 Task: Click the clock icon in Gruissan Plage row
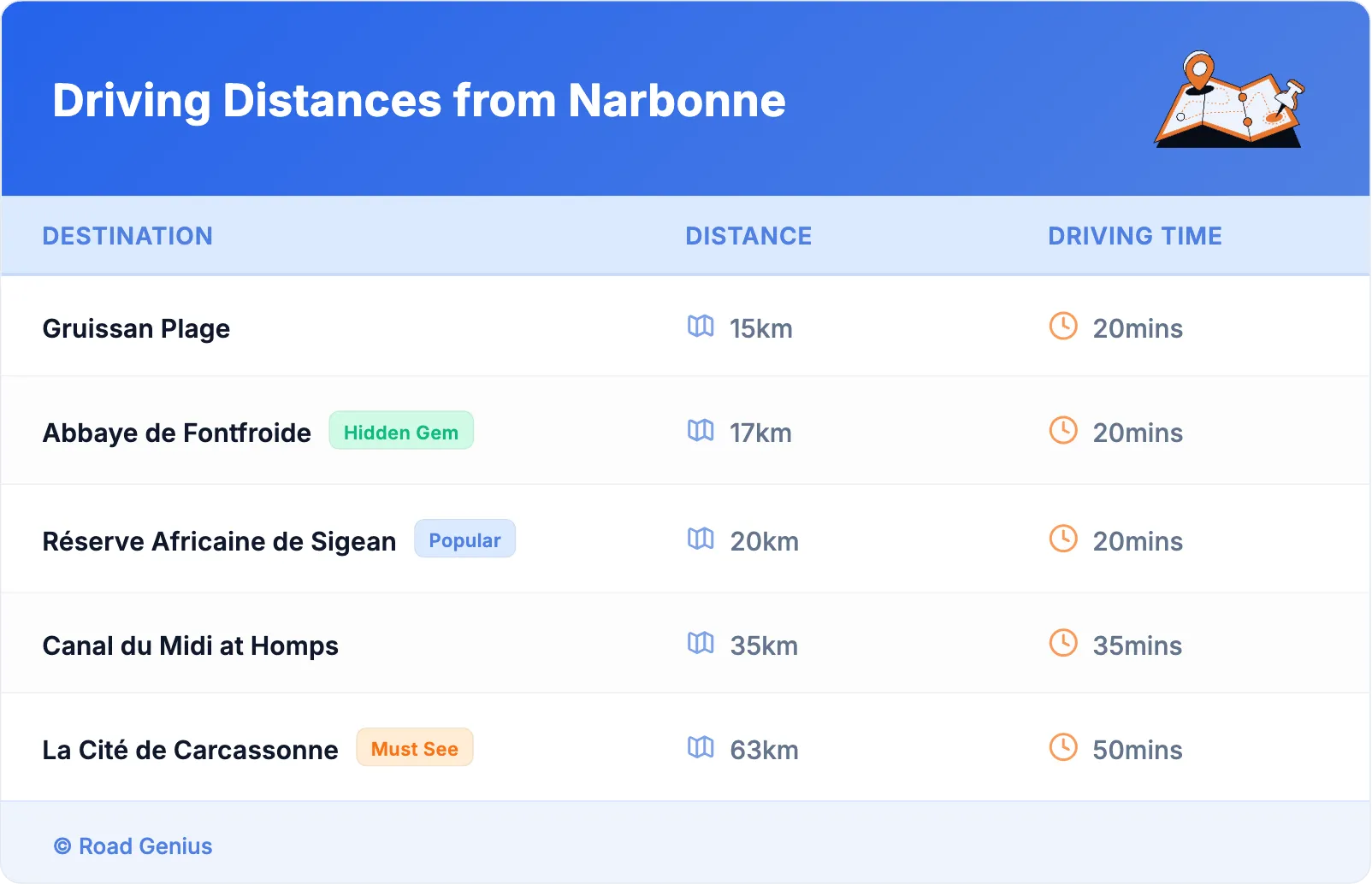coord(1063,326)
